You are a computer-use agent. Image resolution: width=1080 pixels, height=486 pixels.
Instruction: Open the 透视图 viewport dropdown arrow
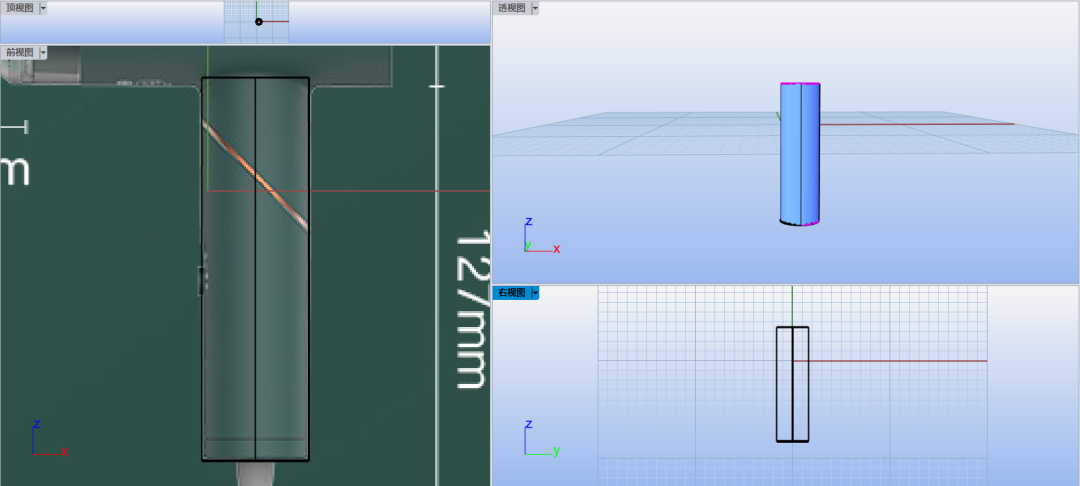point(535,8)
